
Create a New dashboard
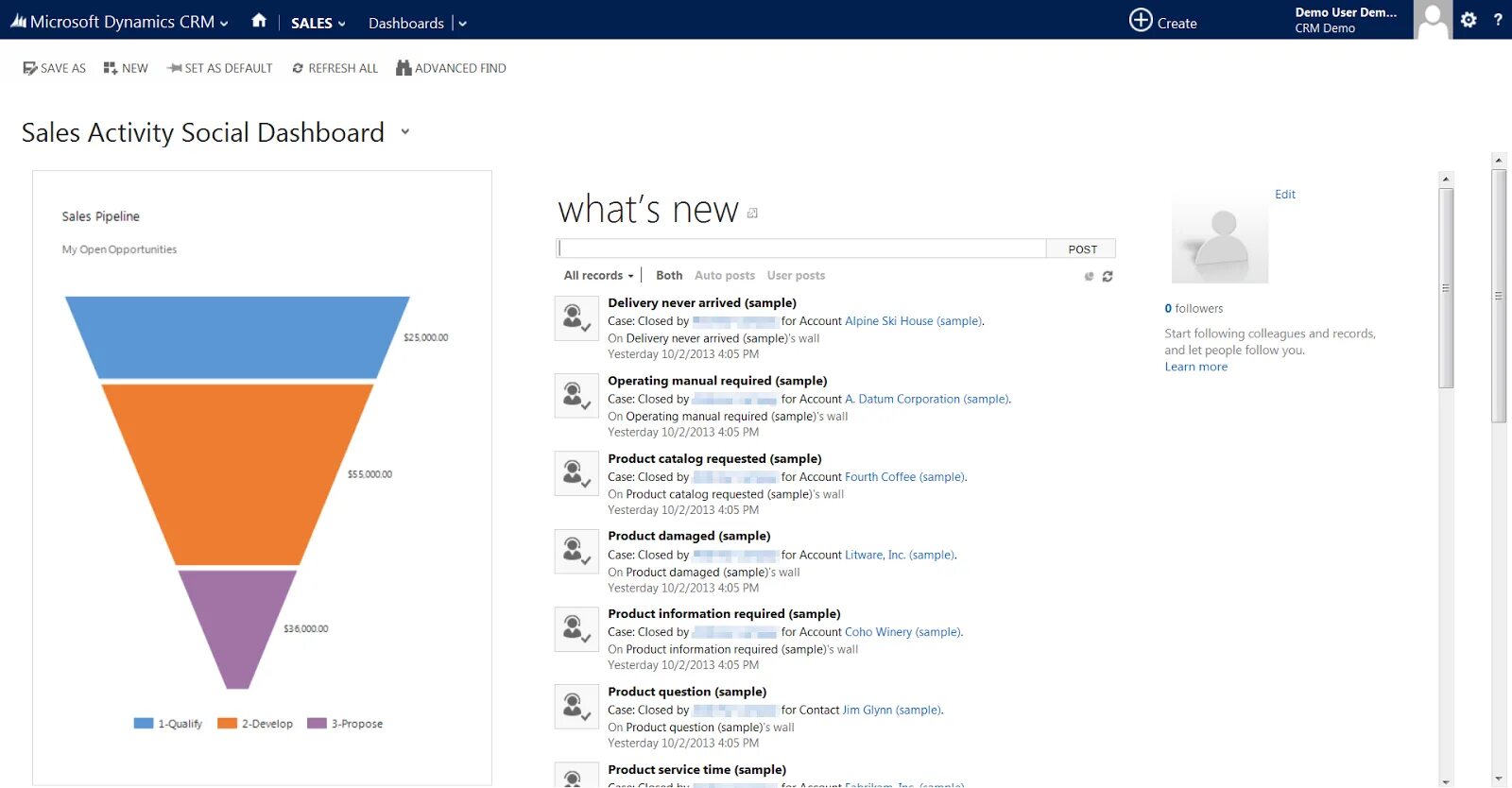pos(126,68)
